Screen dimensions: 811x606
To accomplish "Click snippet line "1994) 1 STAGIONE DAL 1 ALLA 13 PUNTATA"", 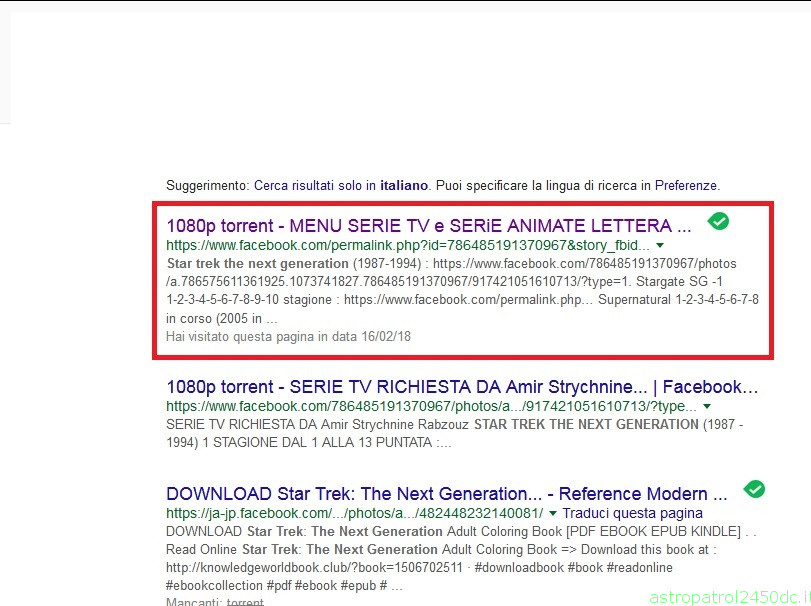I will pos(308,443).
